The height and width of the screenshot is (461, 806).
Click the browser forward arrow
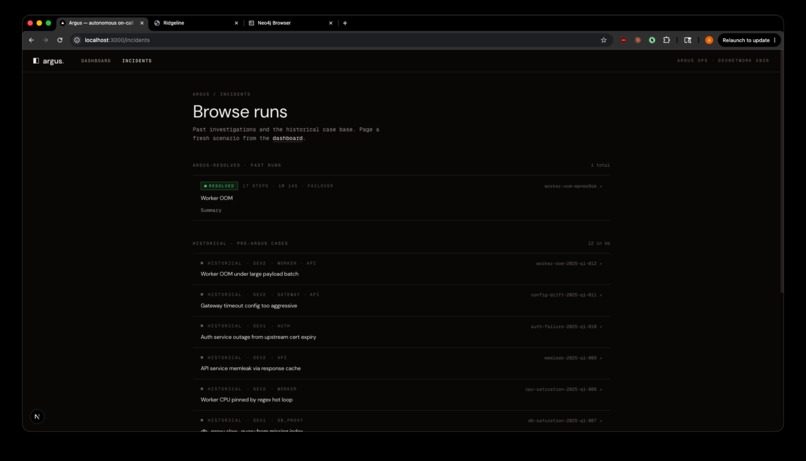click(46, 40)
